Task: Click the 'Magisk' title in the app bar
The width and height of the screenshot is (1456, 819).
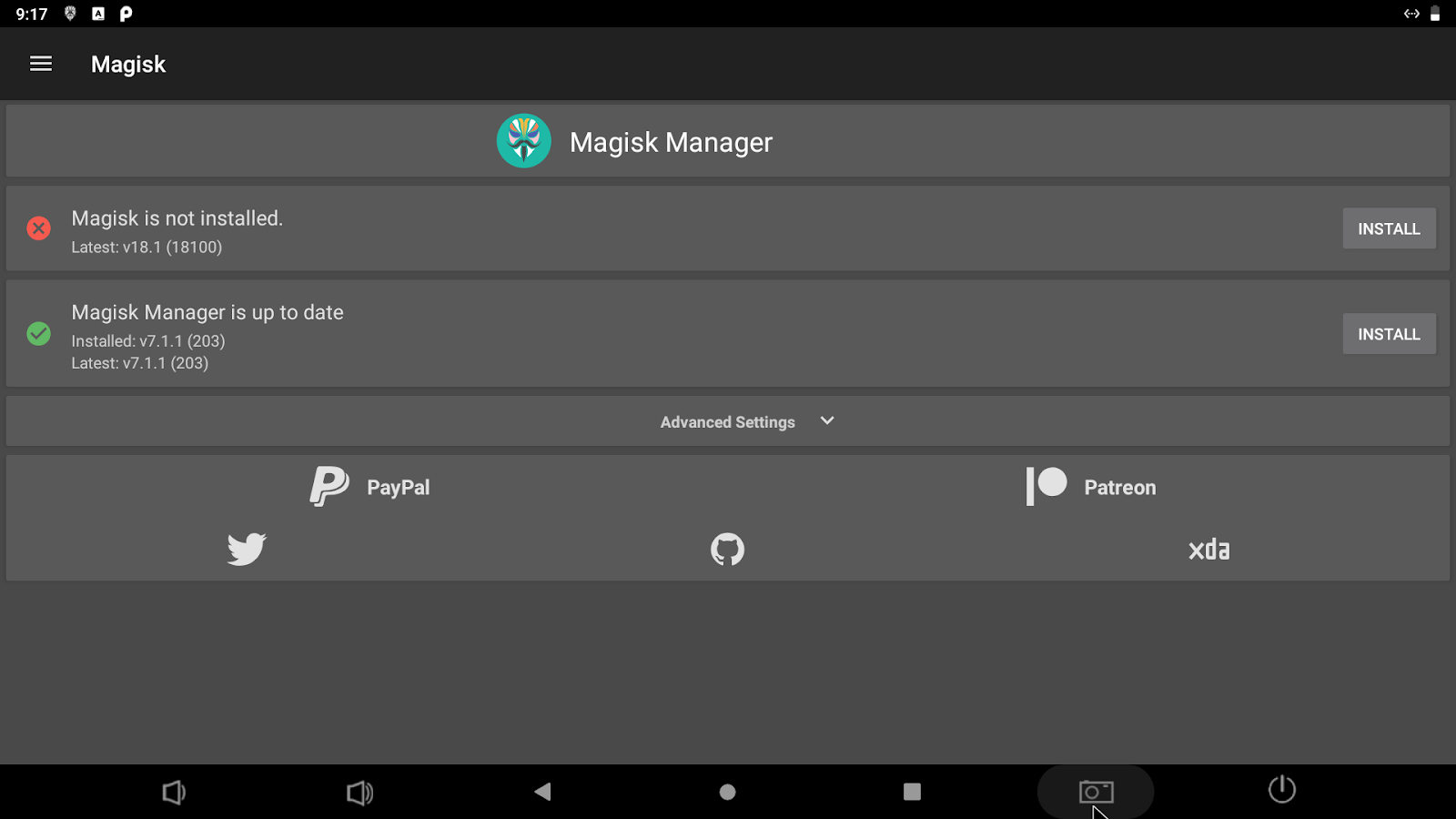Action: 128,65
